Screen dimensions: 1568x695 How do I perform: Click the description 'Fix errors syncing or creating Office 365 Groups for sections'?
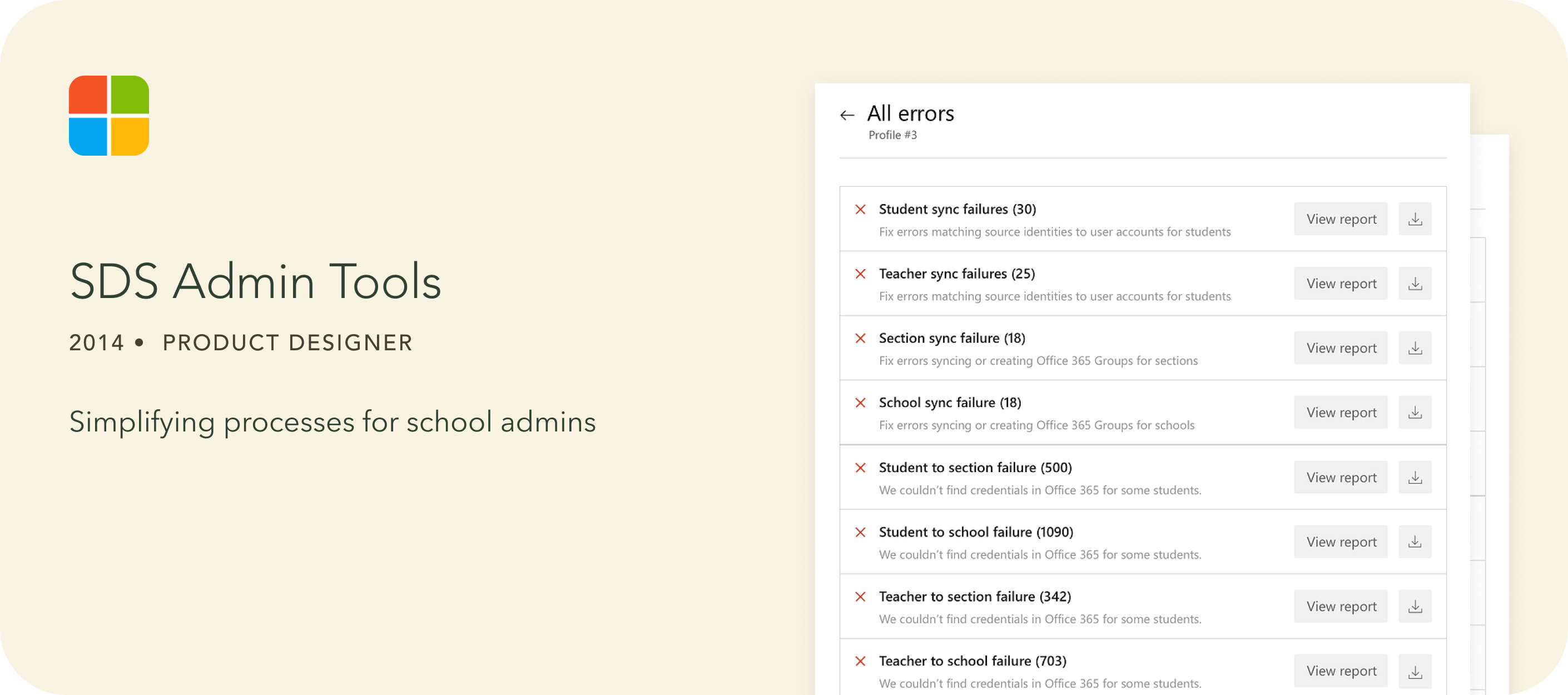click(x=1038, y=361)
